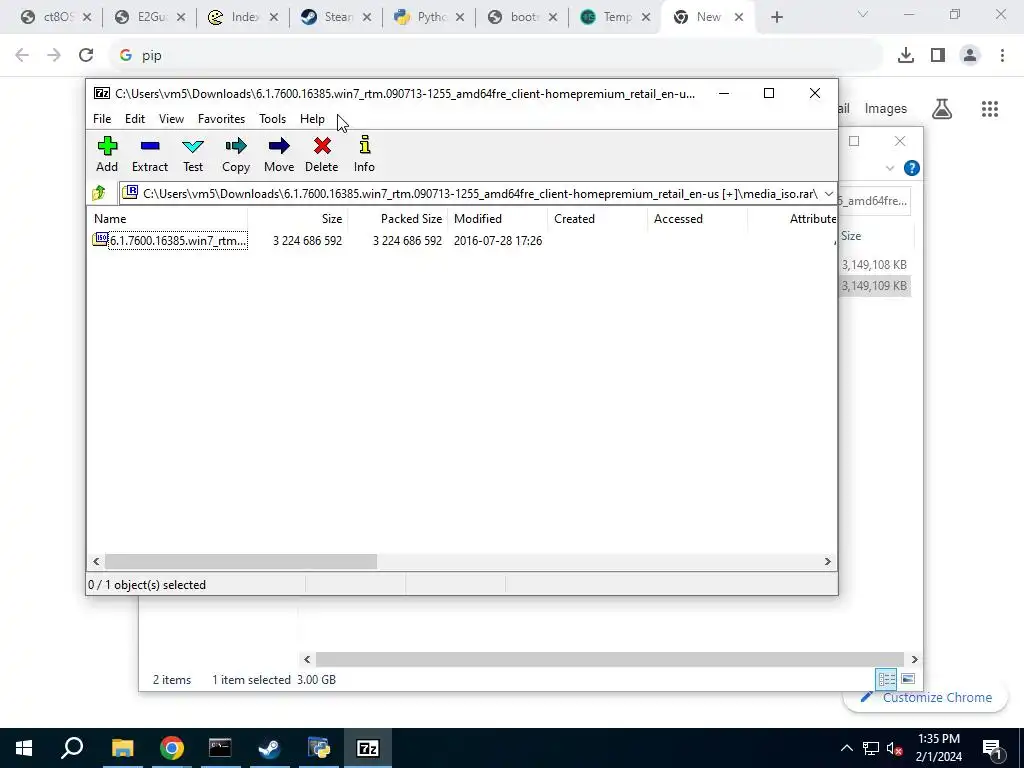Switch to the E2Gu tab
The width and height of the screenshot is (1024, 768).
click(150, 17)
